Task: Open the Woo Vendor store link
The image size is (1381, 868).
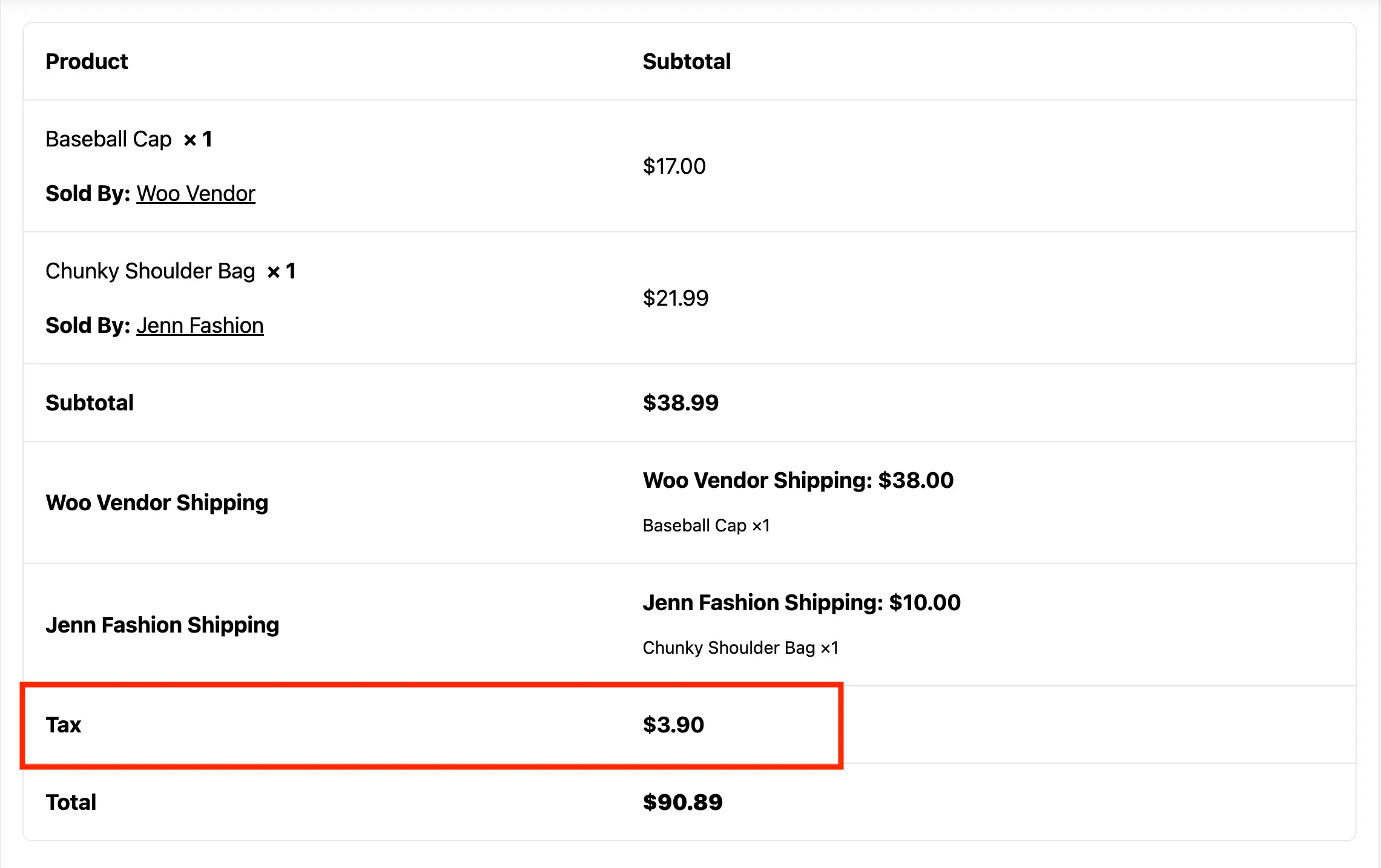Action: click(x=196, y=194)
